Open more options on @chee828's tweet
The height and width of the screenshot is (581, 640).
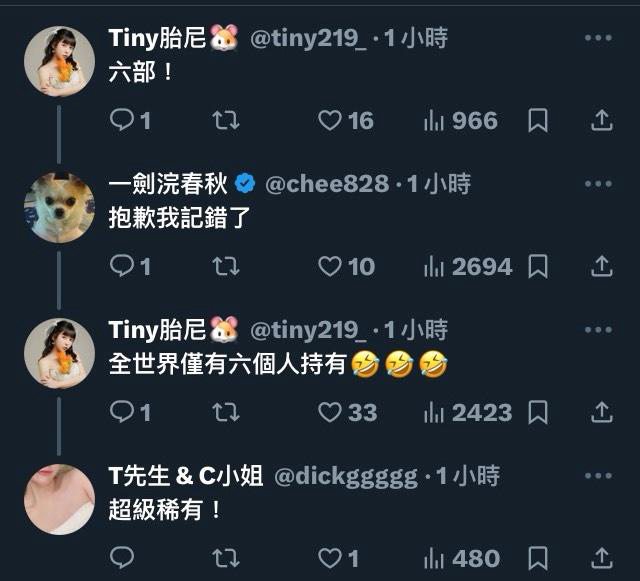tap(598, 184)
